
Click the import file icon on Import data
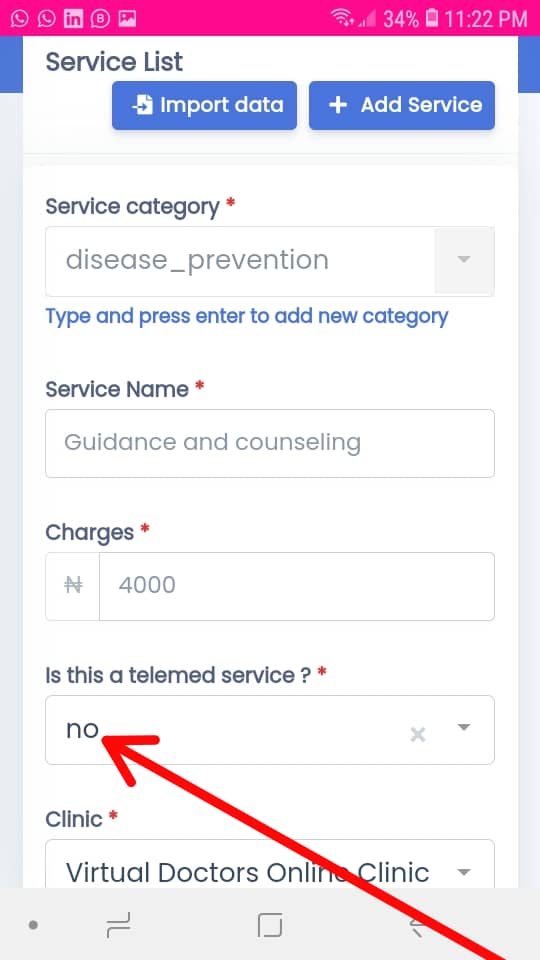click(142, 105)
